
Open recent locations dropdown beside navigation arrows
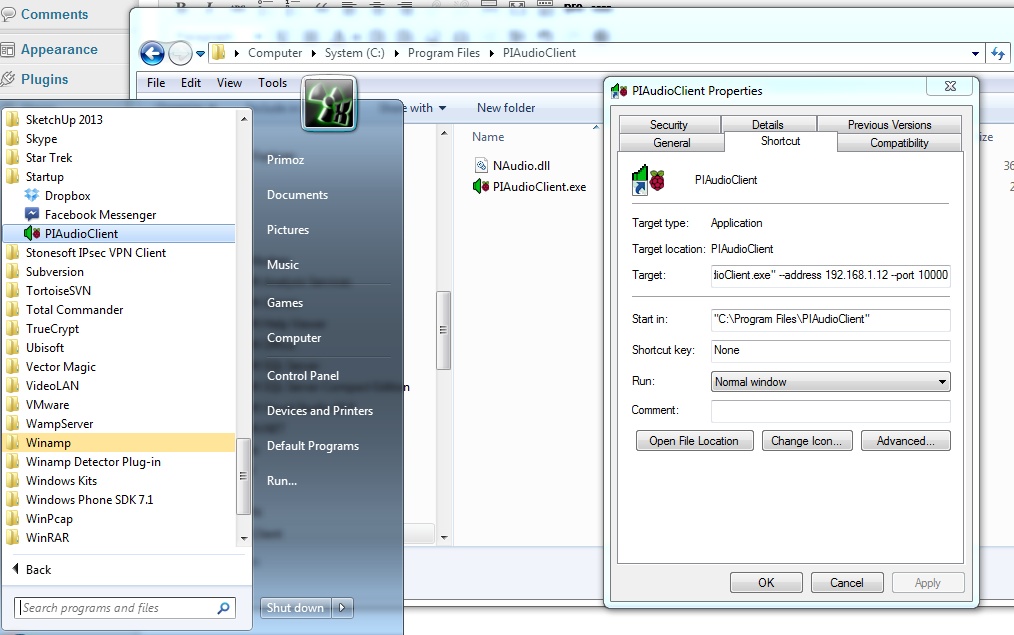[x=200, y=54]
